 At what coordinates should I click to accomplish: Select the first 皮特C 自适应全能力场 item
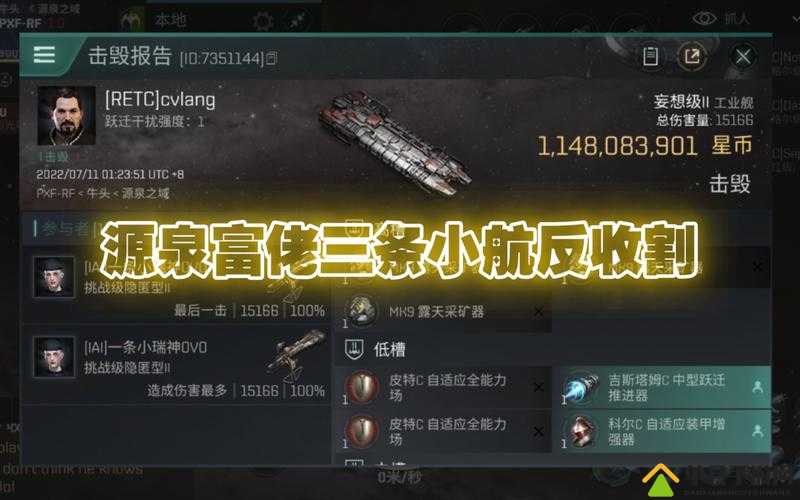tap(443, 387)
